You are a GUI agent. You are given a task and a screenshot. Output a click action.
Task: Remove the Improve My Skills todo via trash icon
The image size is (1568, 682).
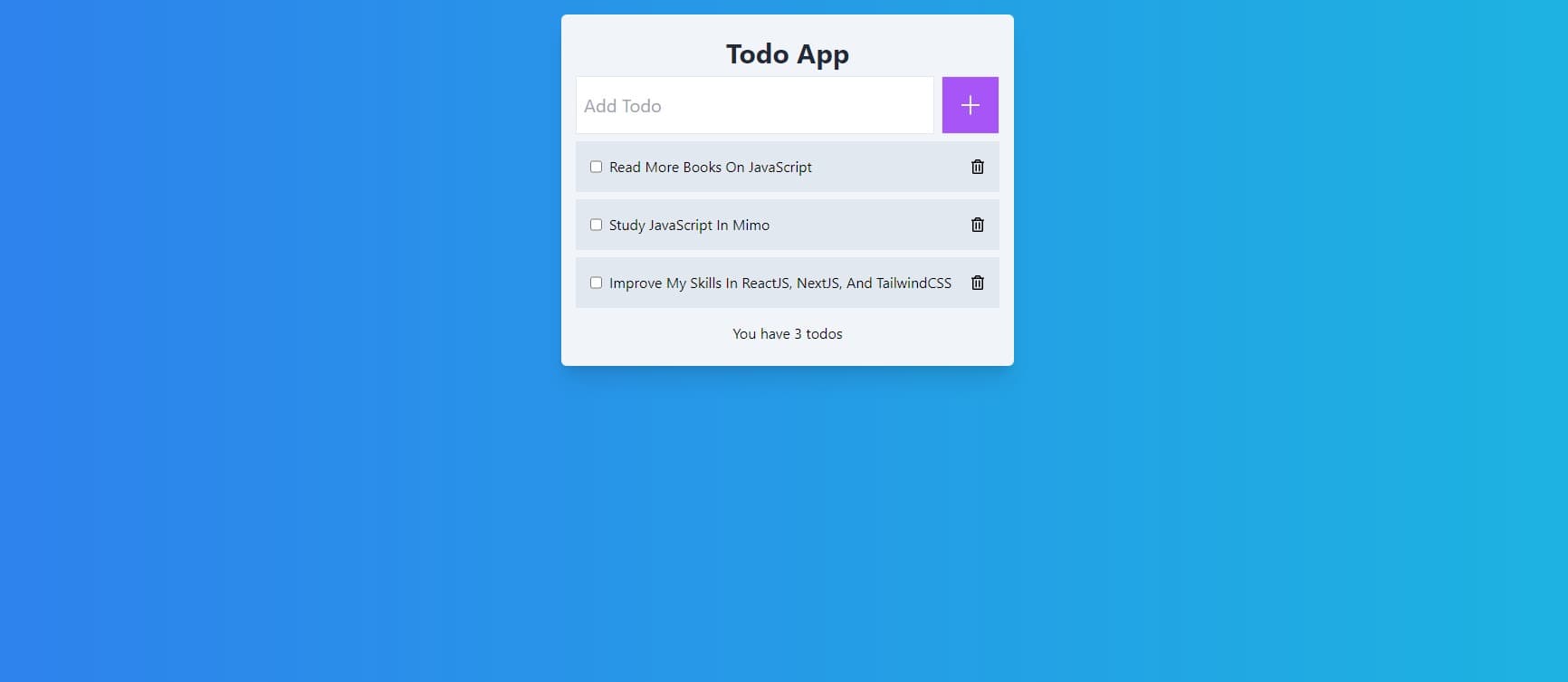978,283
